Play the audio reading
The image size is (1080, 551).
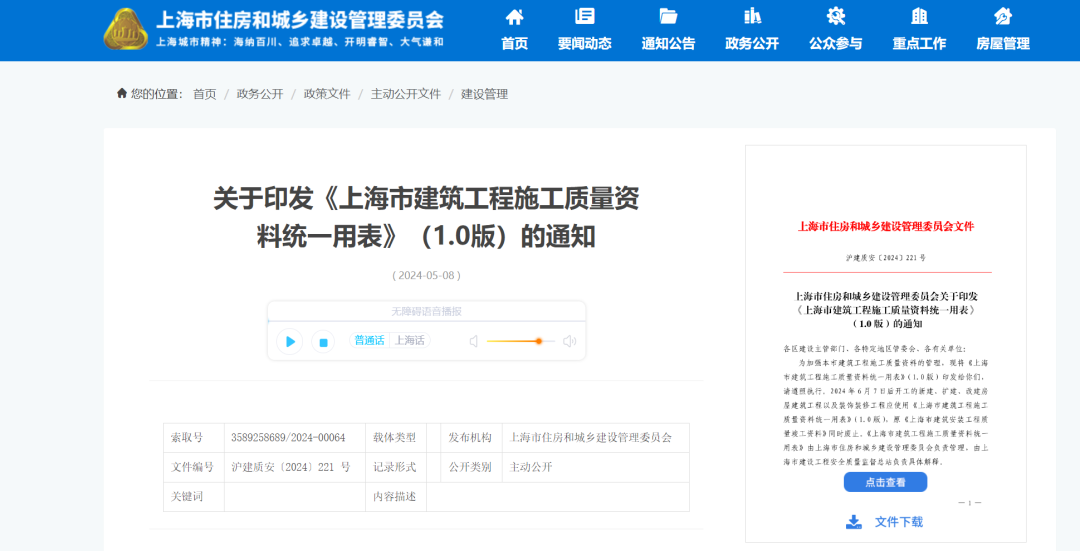tap(289, 341)
